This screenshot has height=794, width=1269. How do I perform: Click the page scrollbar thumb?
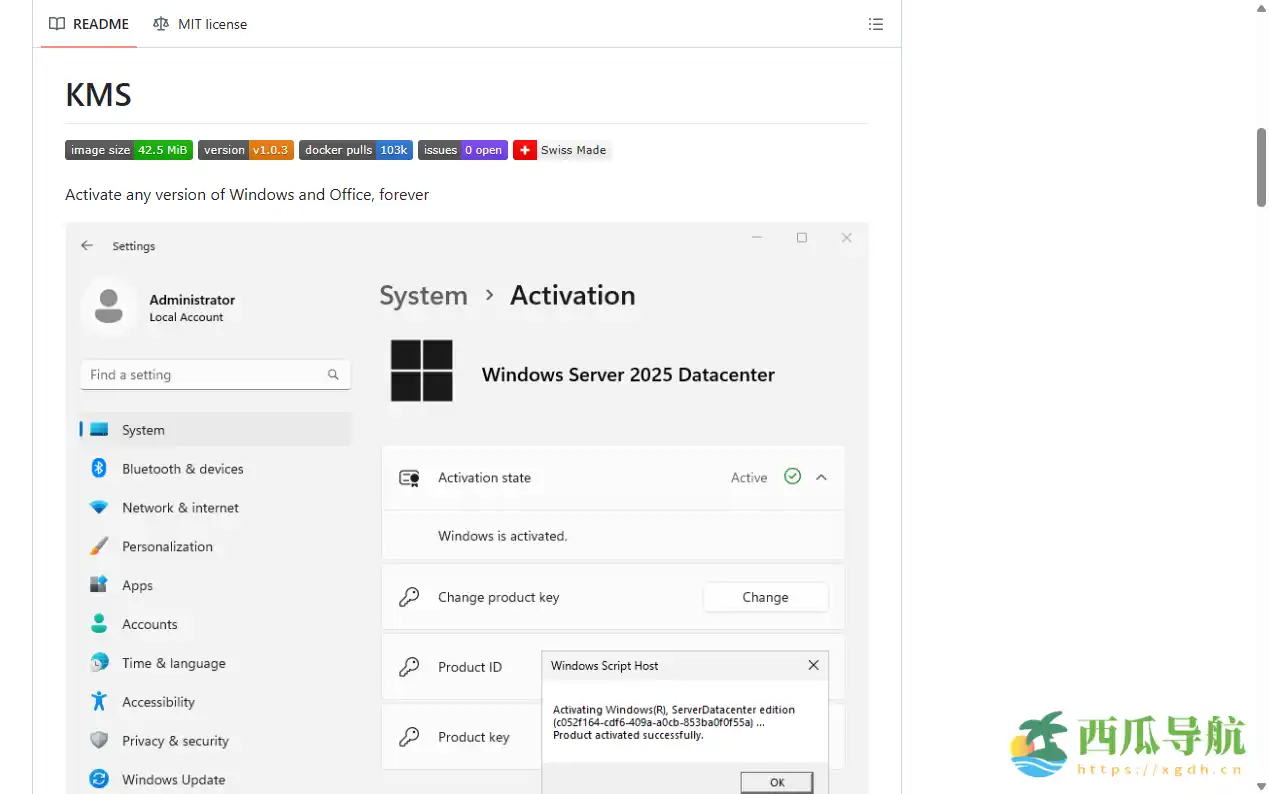1261,168
